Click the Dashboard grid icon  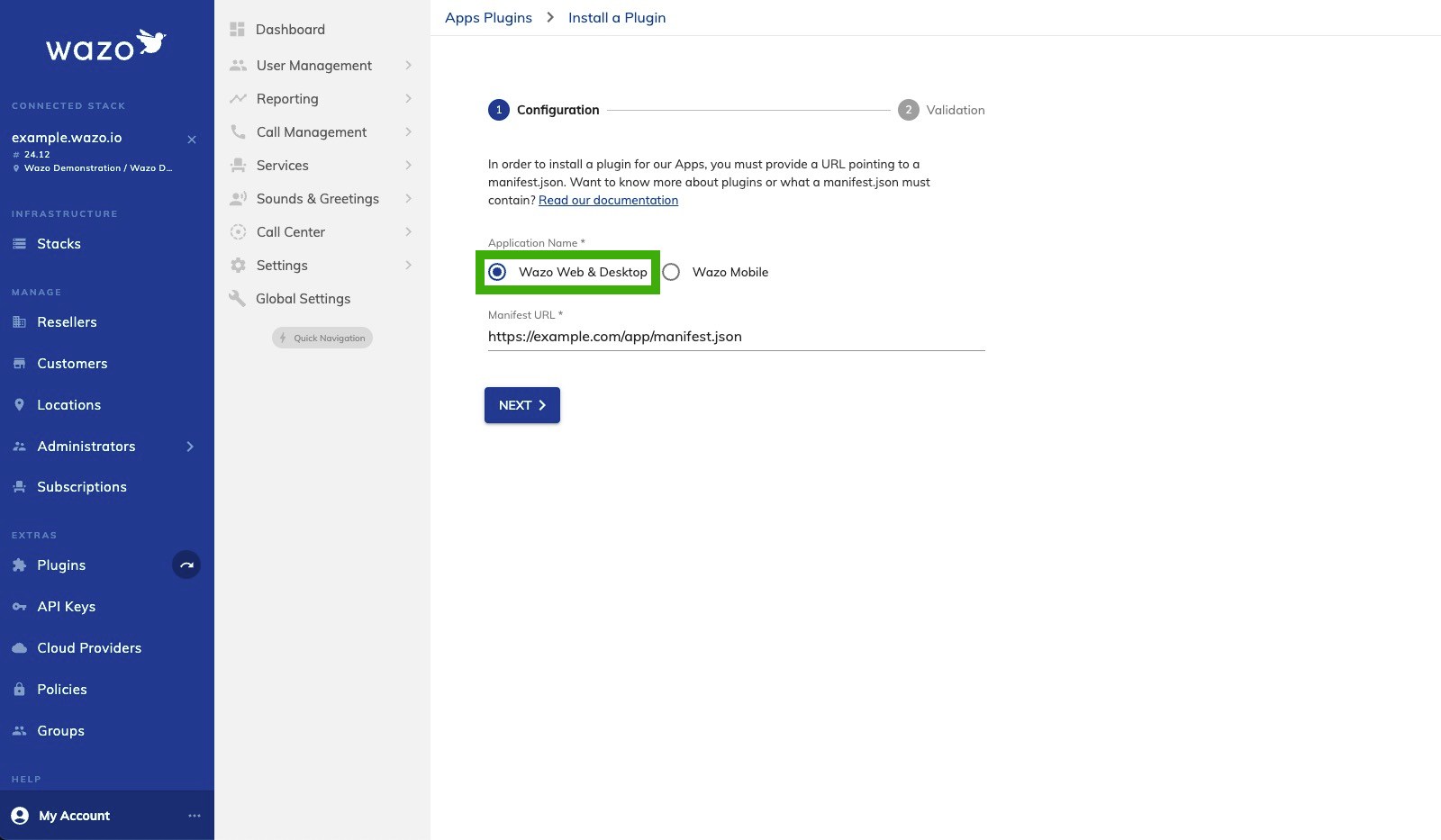238,30
